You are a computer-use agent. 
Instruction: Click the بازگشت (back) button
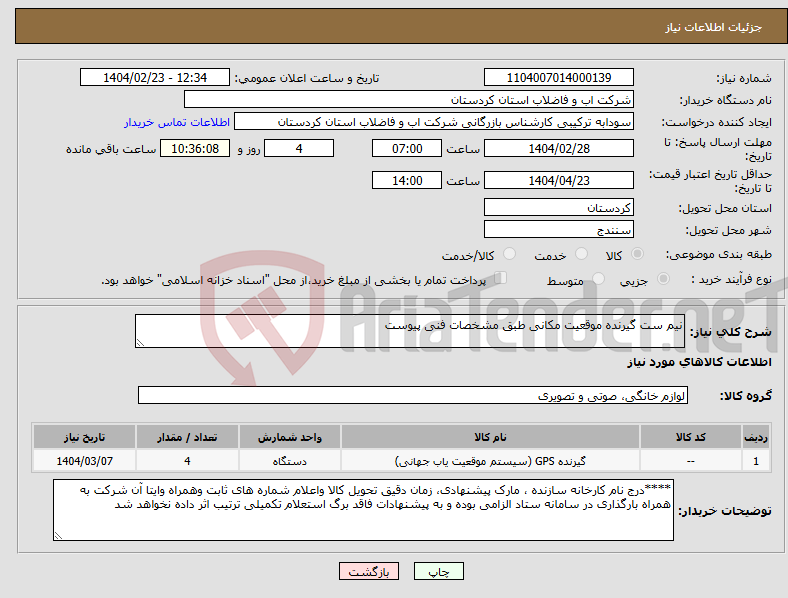click(368, 571)
